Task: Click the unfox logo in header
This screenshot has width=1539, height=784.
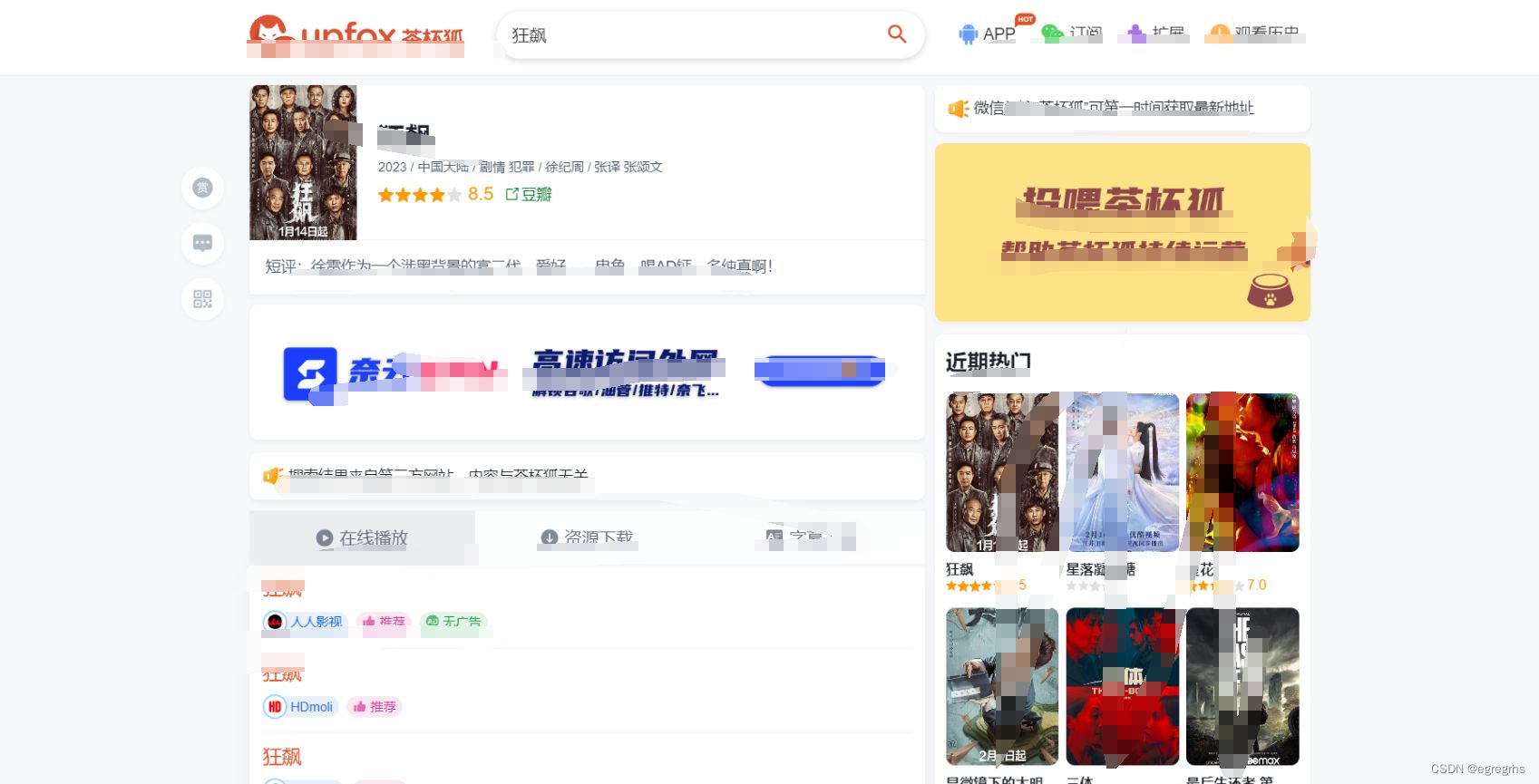Action: click(x=356, y=35)
